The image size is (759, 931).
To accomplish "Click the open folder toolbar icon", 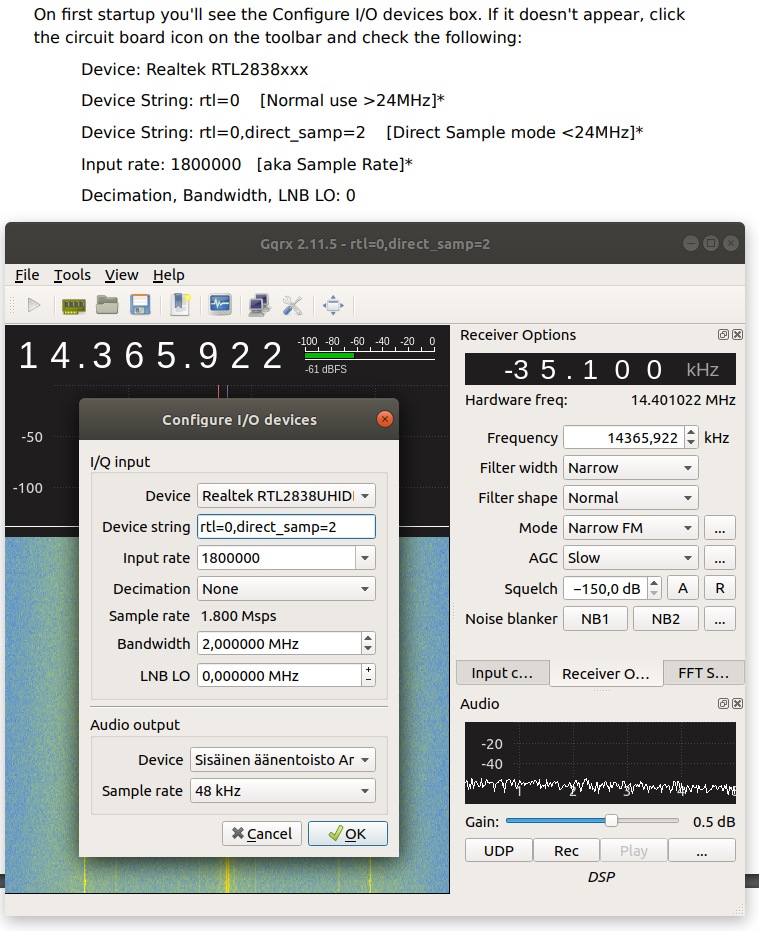I will 107,305.
